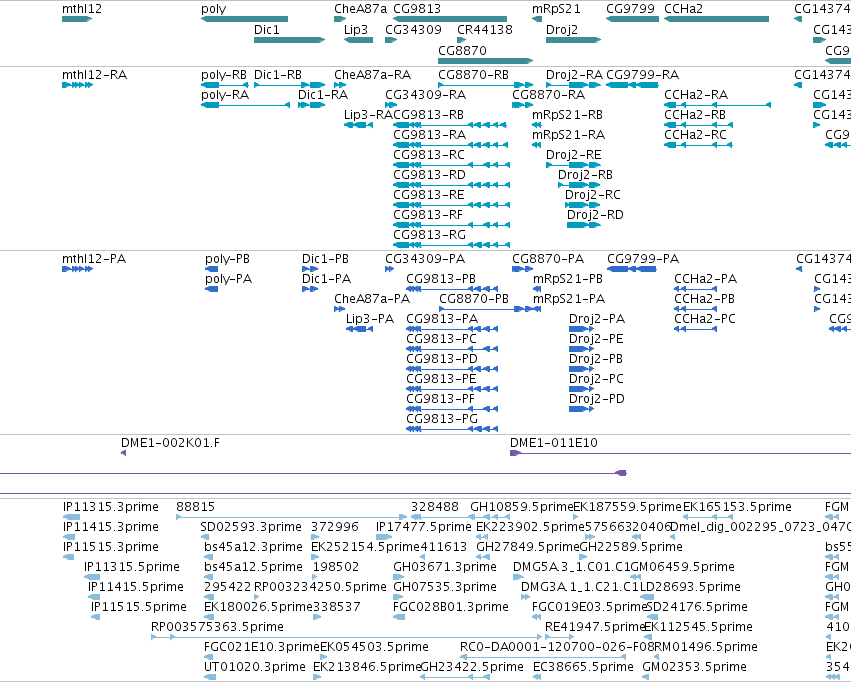Click the CG8870 gene bar
Screen dimensions: 851x682
[486, 61]
